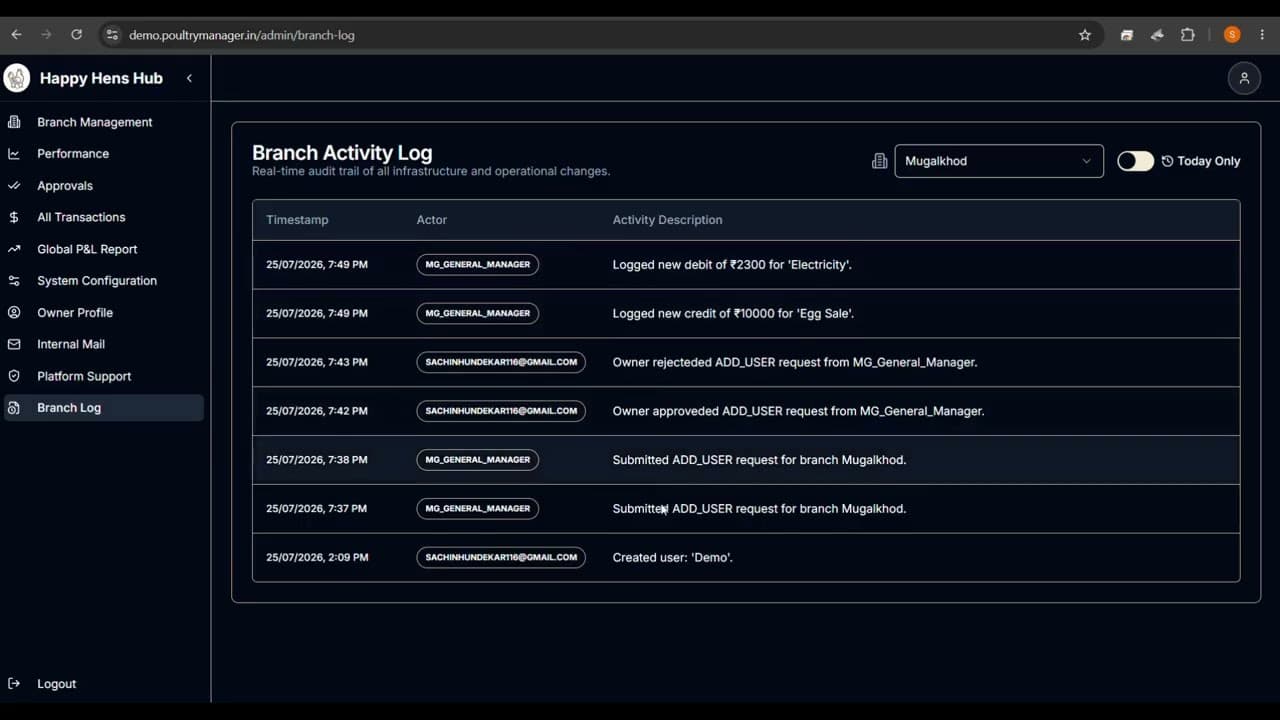The height and width of the screenshot is (720, 1280).
Task: Click actor email badge in approved request row
Action: coord(501,411)
